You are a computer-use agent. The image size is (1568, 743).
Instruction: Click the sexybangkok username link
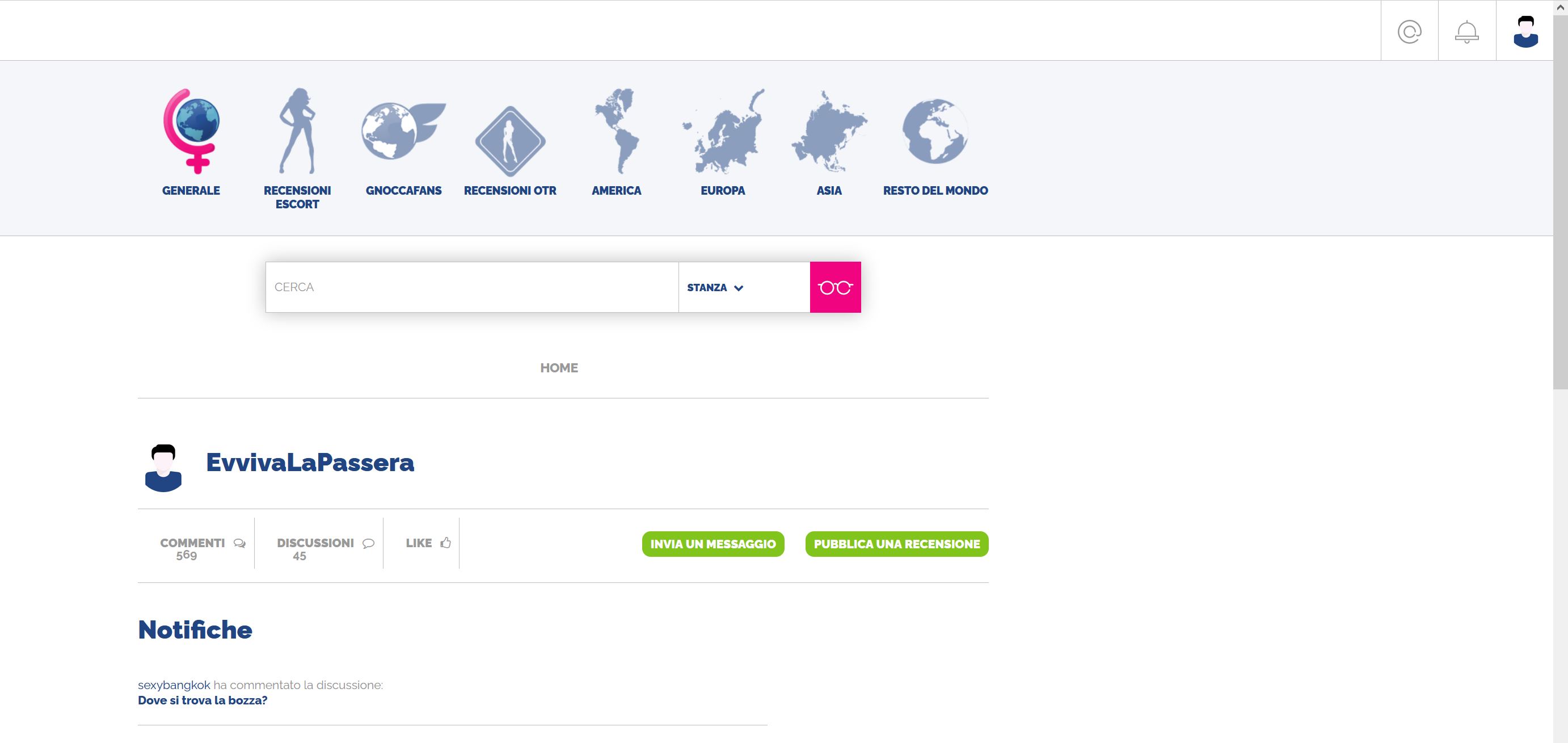(x=174, y=685)
